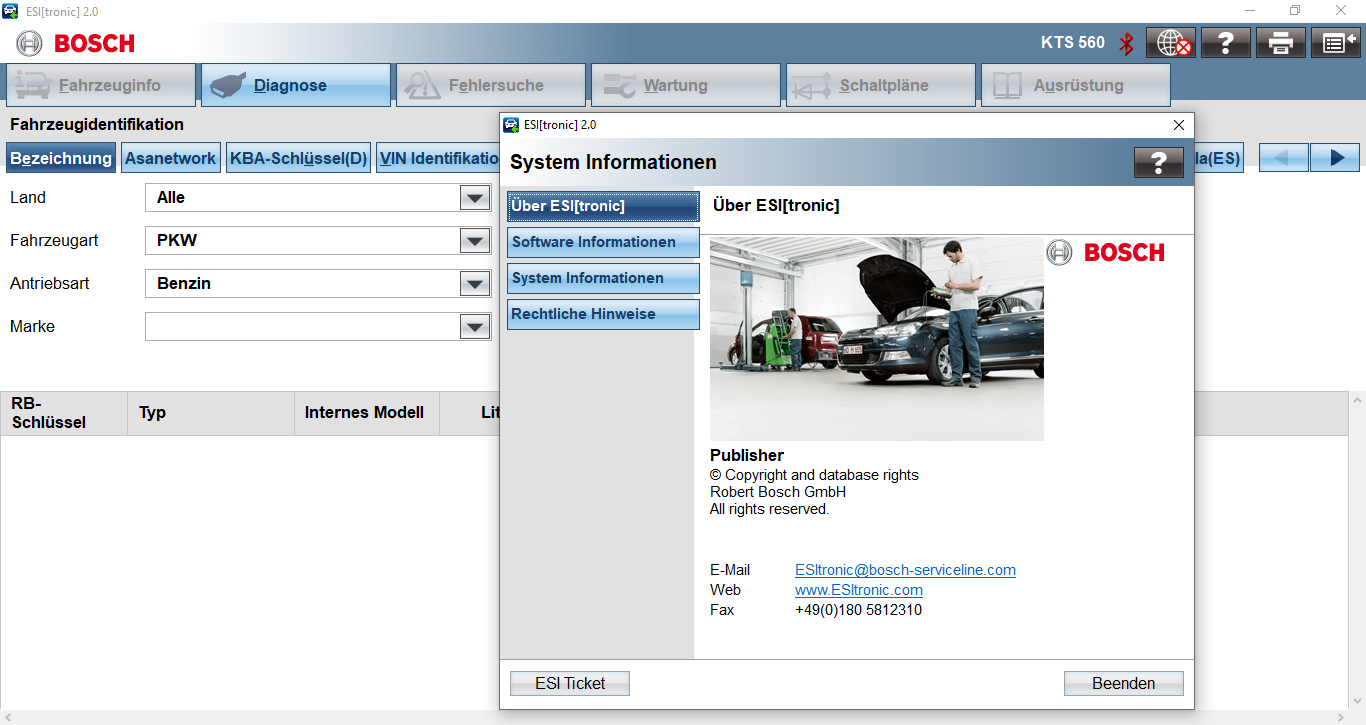Viewport: 1366px width, 725px height.
Task: Open the Schaltpläne tab
Action: (880, 86)
